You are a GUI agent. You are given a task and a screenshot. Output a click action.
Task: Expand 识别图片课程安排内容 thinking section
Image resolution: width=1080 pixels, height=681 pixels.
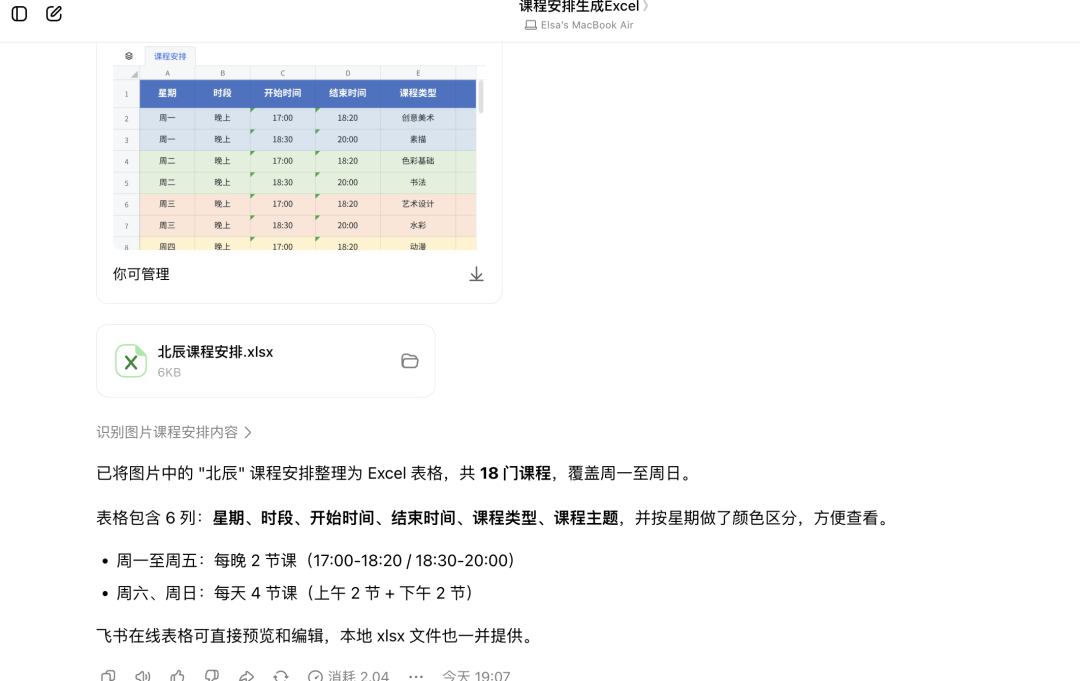(174, 432)
